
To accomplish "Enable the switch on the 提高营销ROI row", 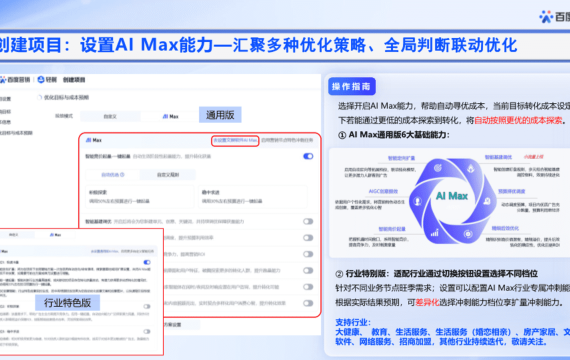I will click(x=308, y=254).
